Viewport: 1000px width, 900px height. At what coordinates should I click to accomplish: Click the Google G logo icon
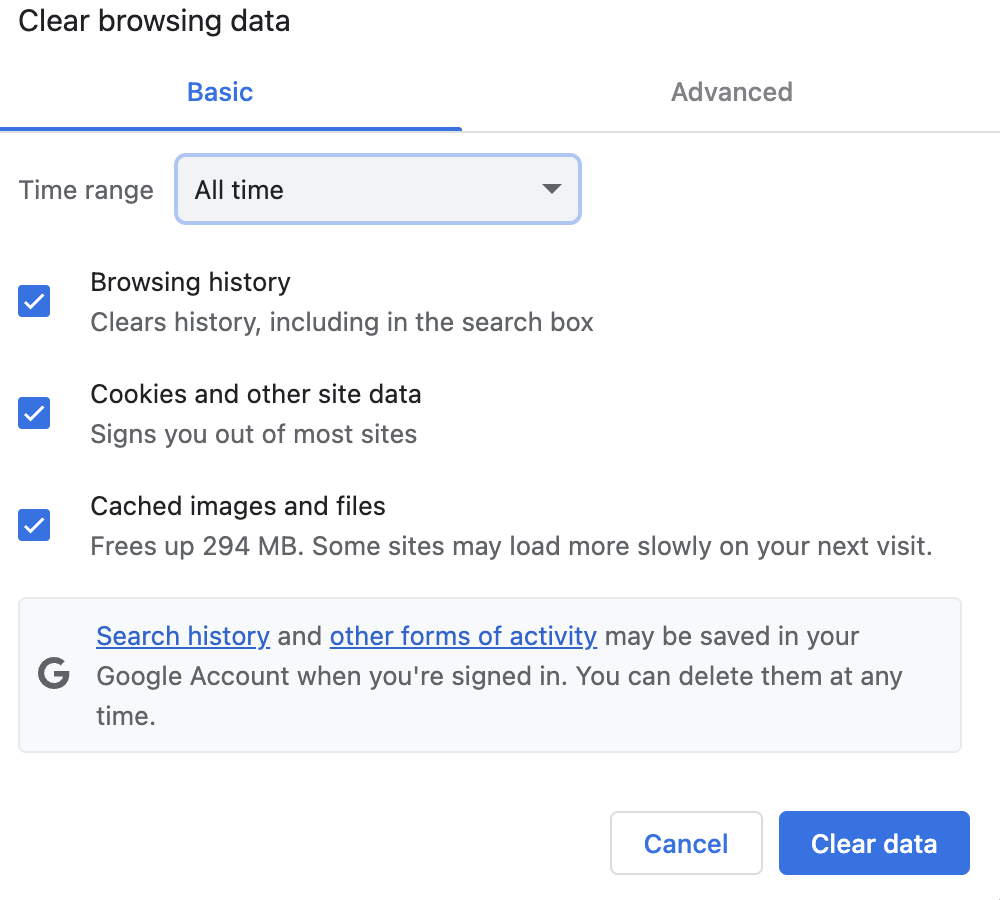[54, 675]
